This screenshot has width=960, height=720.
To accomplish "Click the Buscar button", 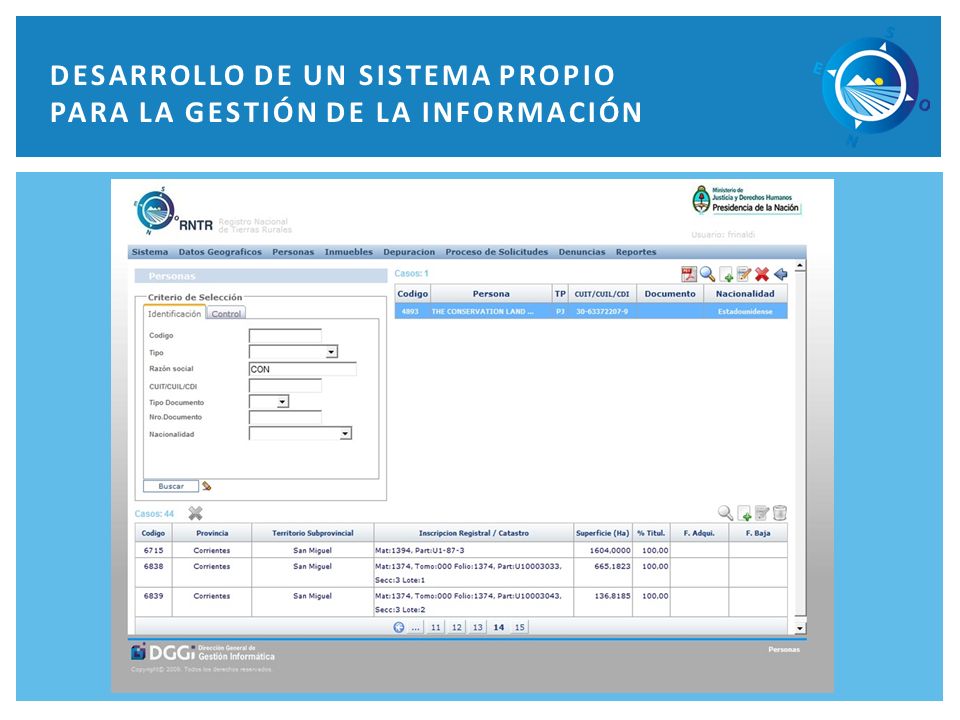I will point(171,486).
